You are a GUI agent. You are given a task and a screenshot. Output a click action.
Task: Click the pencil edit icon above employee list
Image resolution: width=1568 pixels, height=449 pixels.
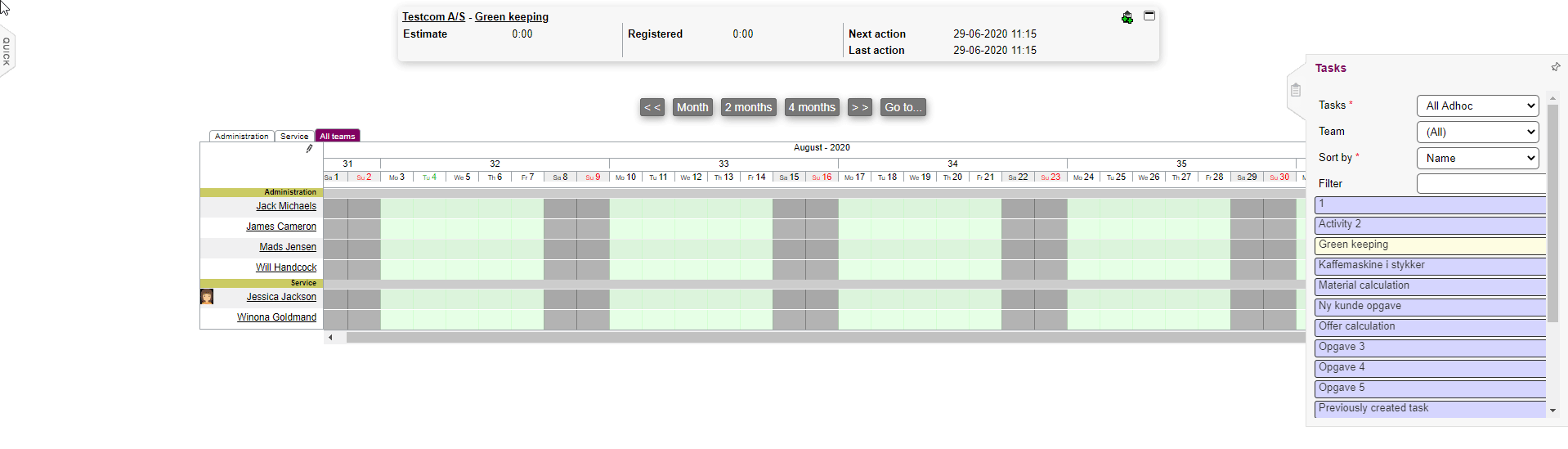(309, 149)
